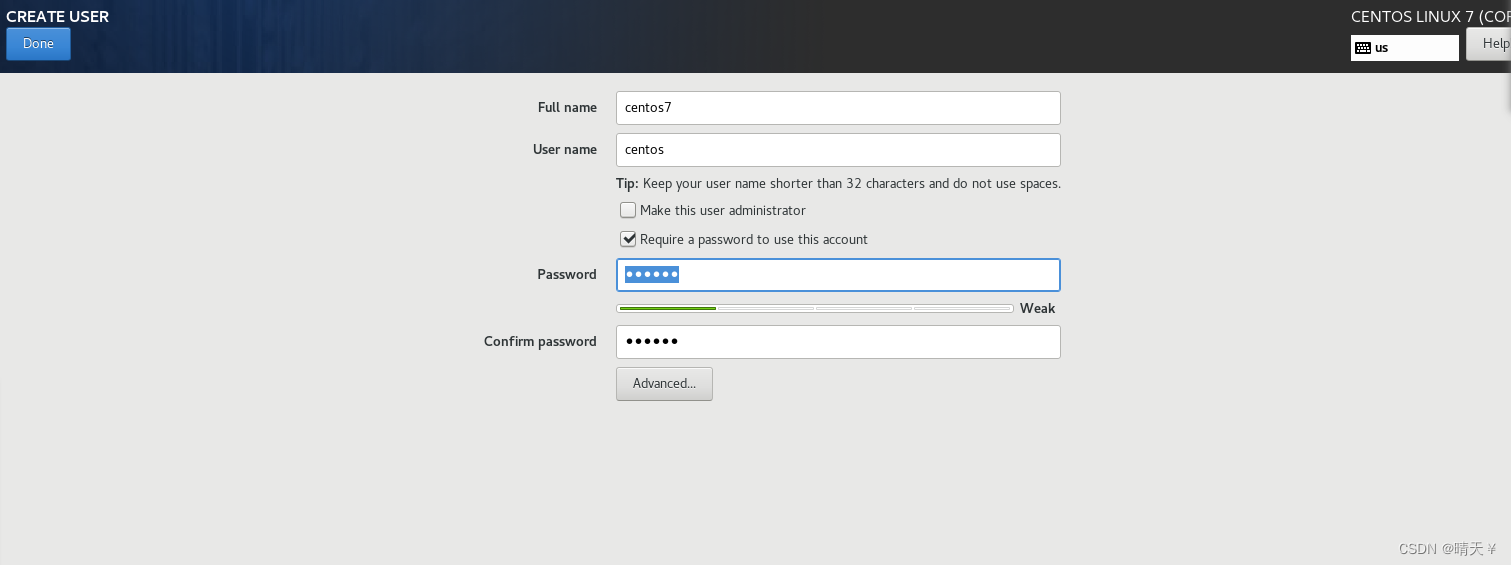
Task: Click the Full name label
Action: coord(567,108)
